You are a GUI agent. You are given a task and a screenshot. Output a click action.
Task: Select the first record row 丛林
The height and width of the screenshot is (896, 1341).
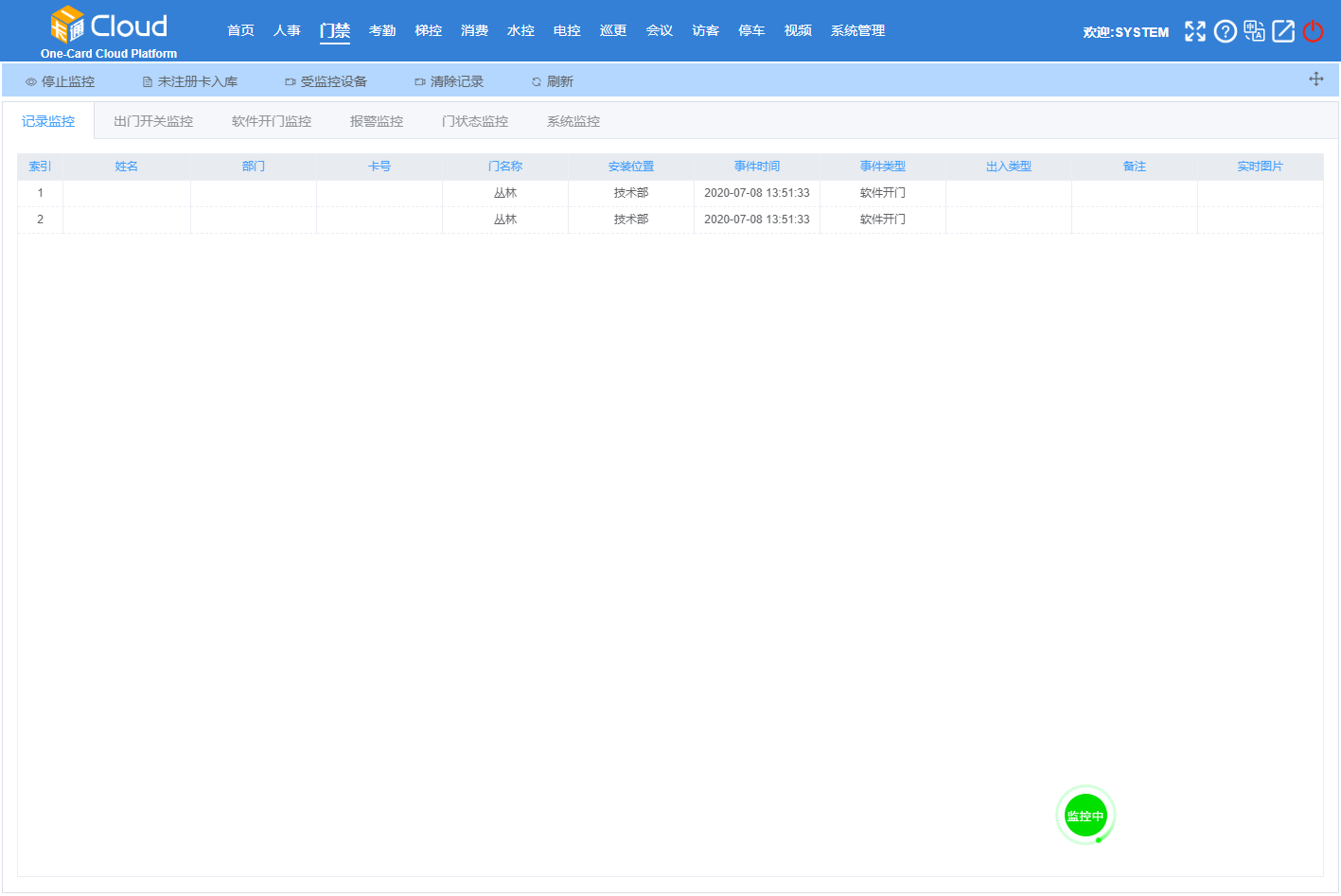(x=505, y=193)
